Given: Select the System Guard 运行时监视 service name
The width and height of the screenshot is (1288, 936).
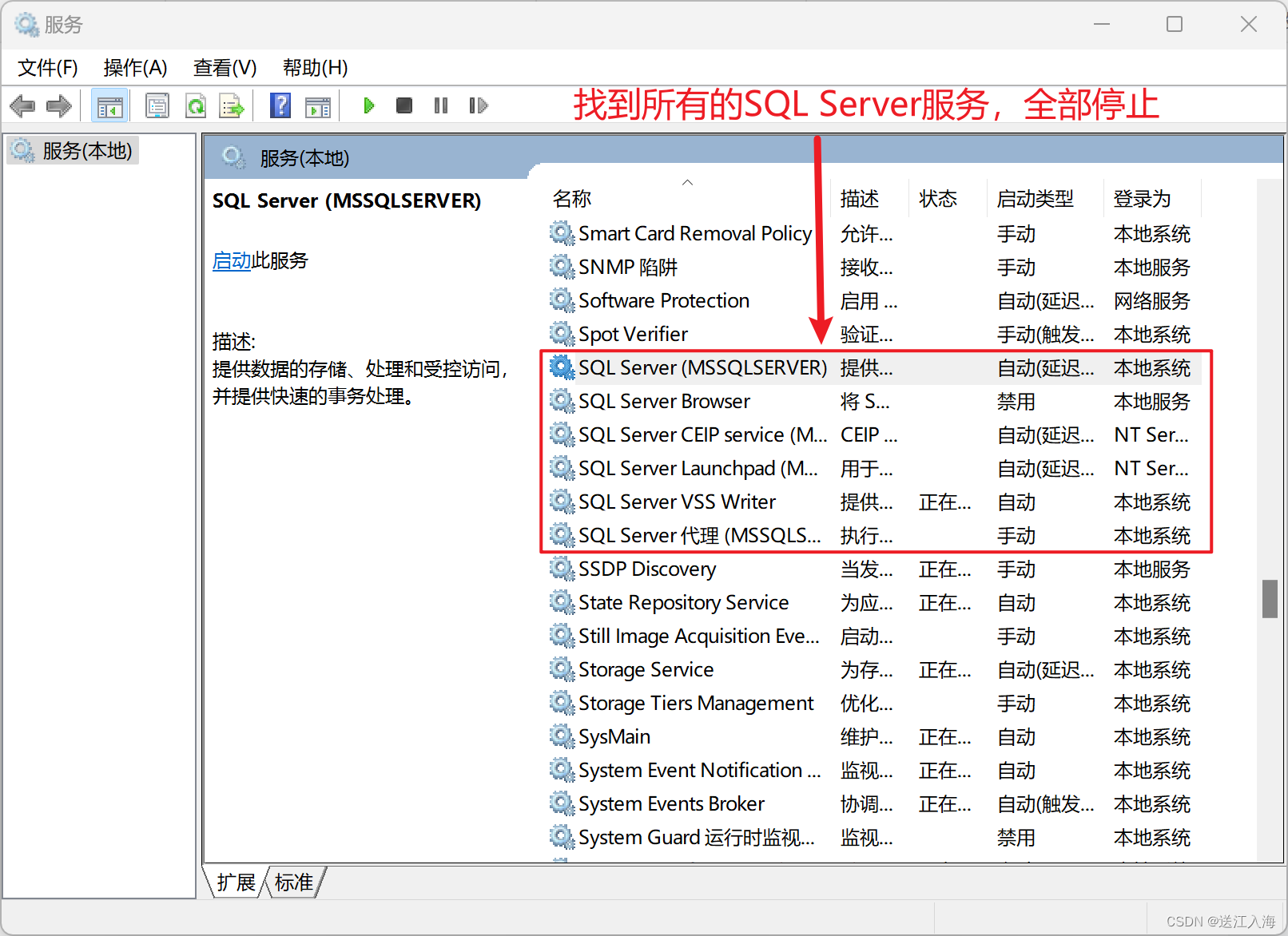Looking at the screenshot, I should (697, 837).
